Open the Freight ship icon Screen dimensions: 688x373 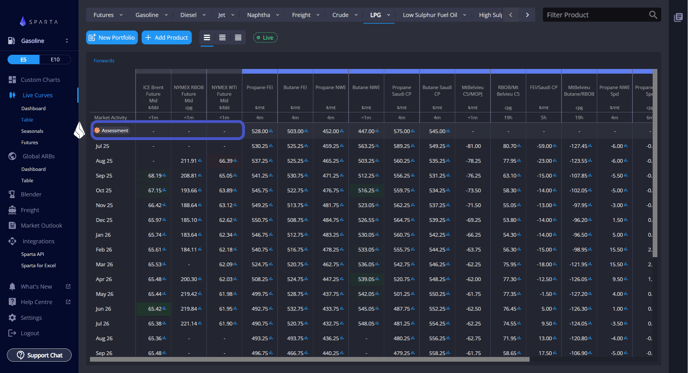coord(12,210)
